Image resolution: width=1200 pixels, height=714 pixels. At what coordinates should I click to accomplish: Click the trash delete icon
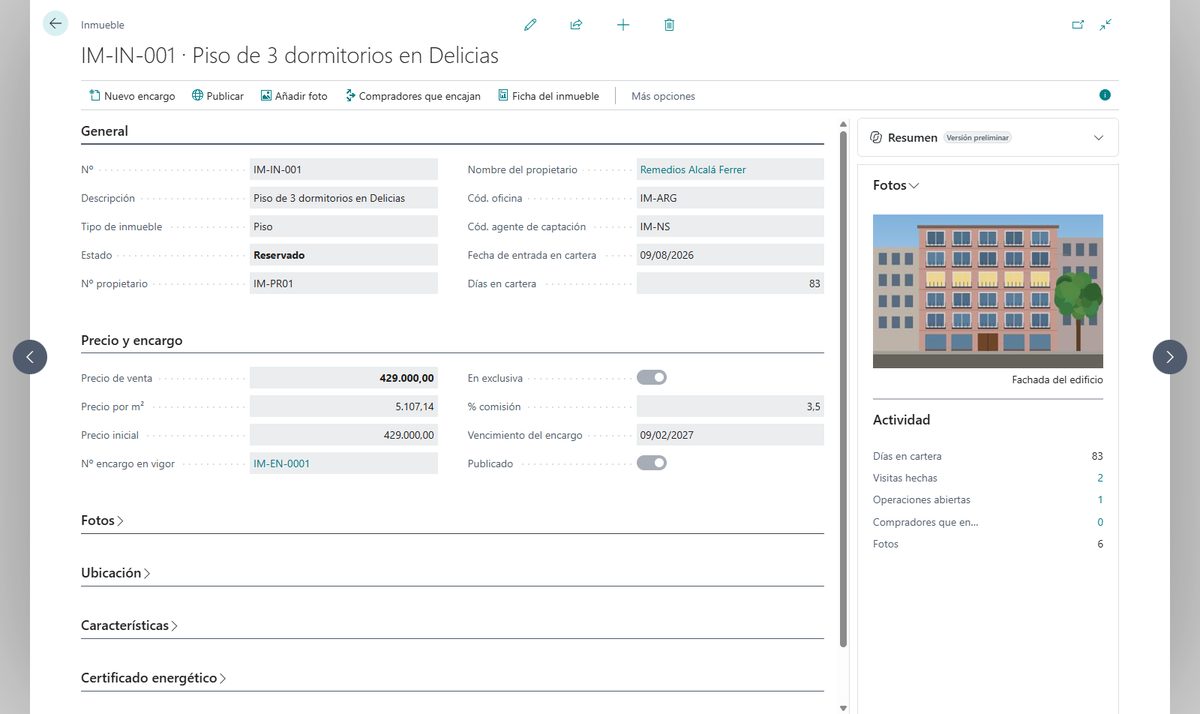point(669,24)
